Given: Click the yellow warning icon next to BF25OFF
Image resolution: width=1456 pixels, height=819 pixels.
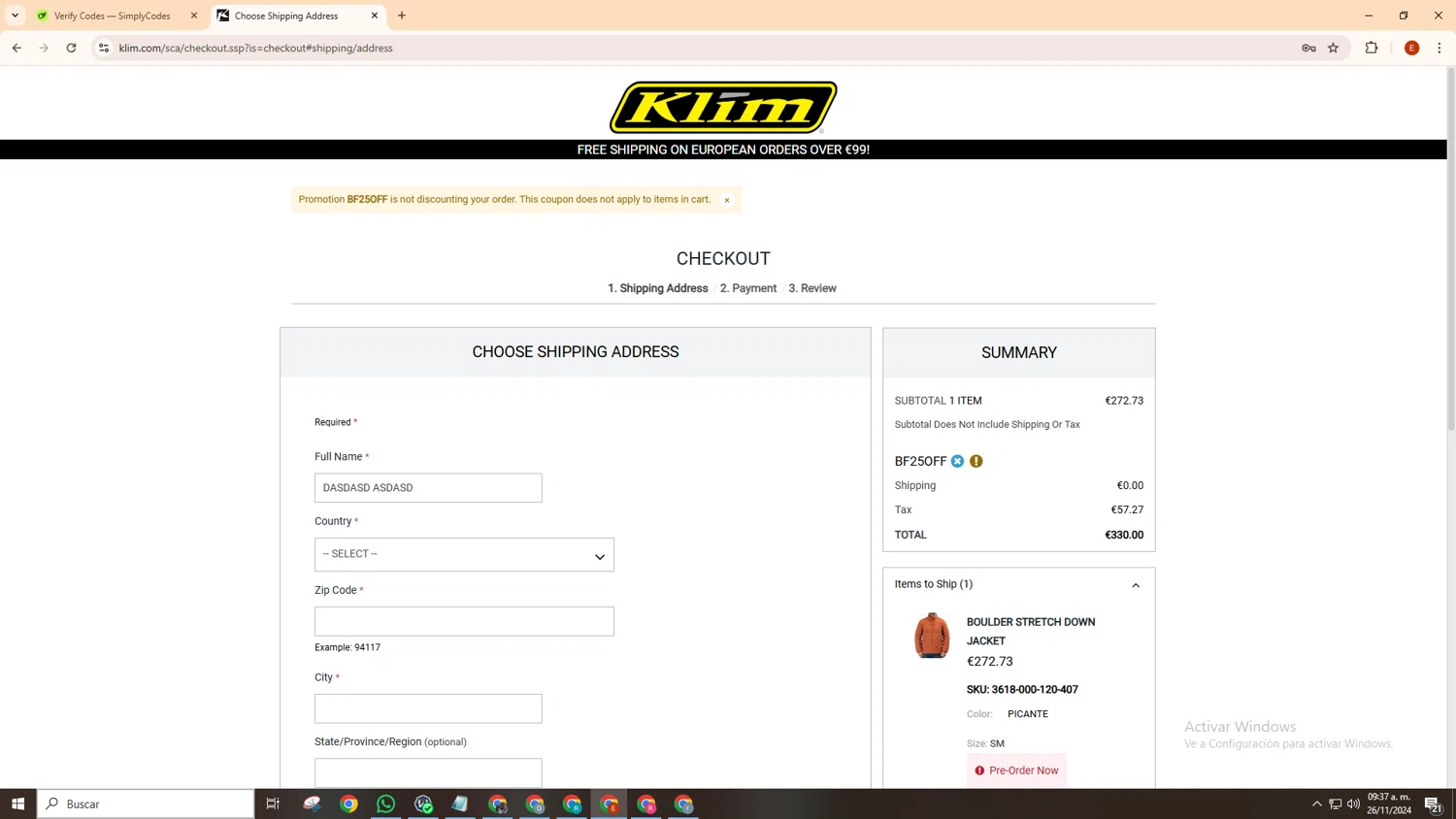Looking at the screenshot, I should pyautogui.click(x=976, y=461).
